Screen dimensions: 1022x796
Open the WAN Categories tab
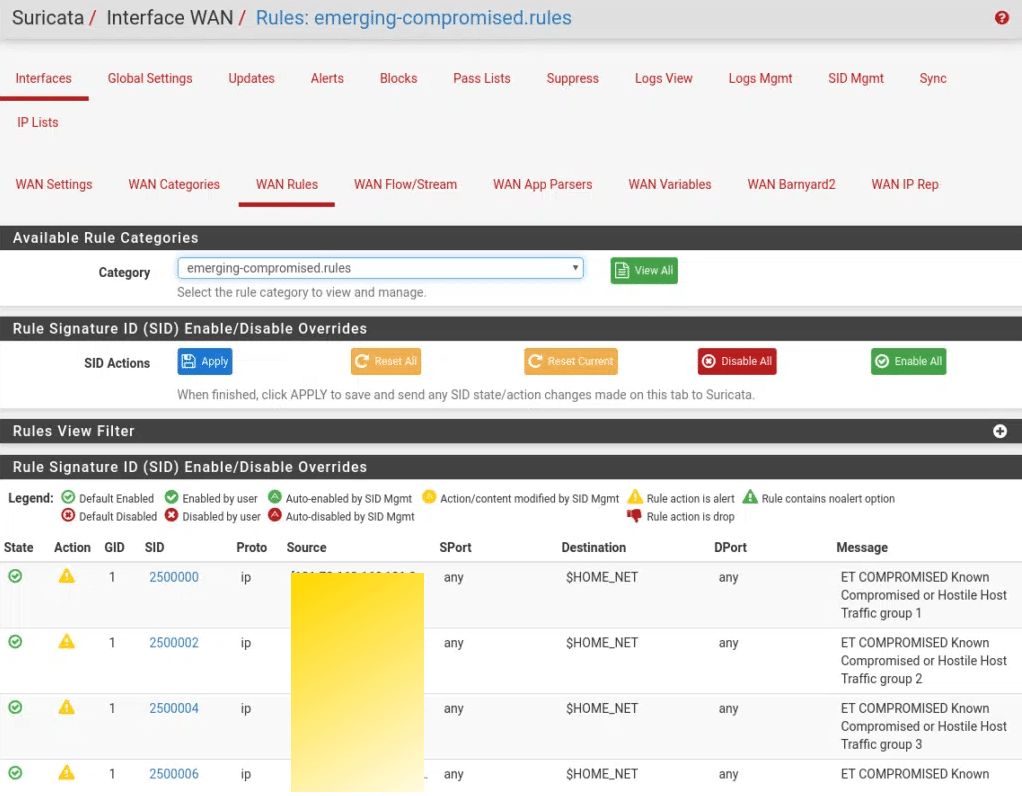(174, 184)
